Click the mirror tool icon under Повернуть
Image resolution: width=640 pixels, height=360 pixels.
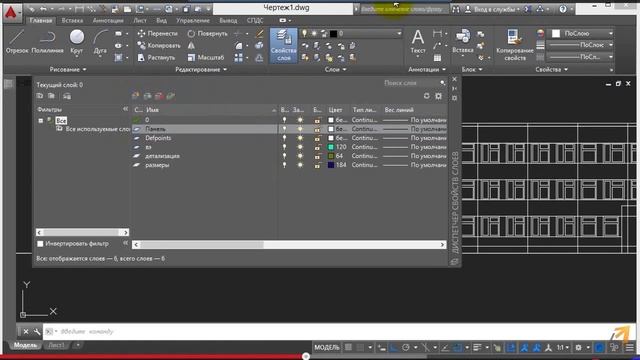tap(191, 45)
